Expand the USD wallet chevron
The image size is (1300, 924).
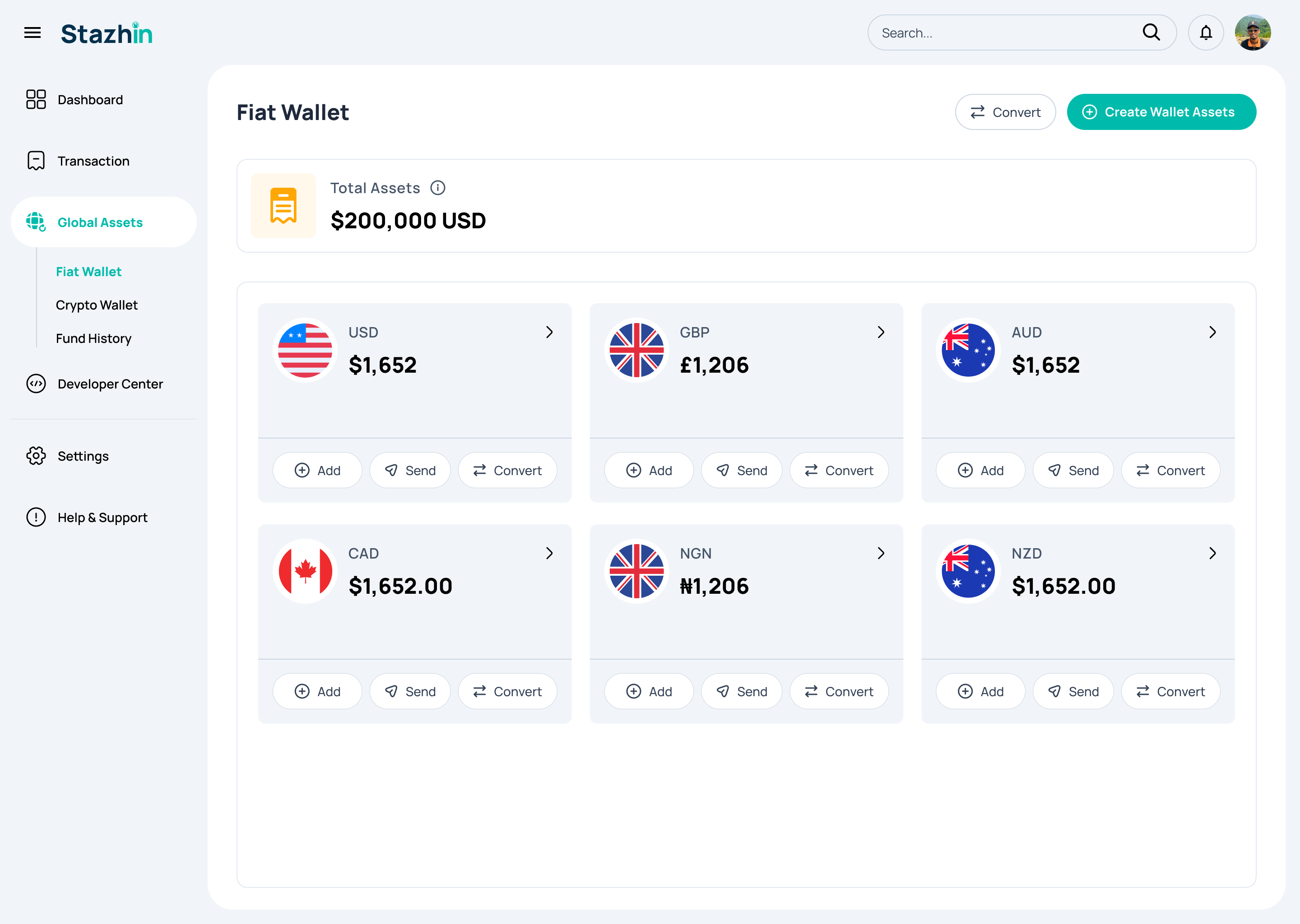coord(549,332)
